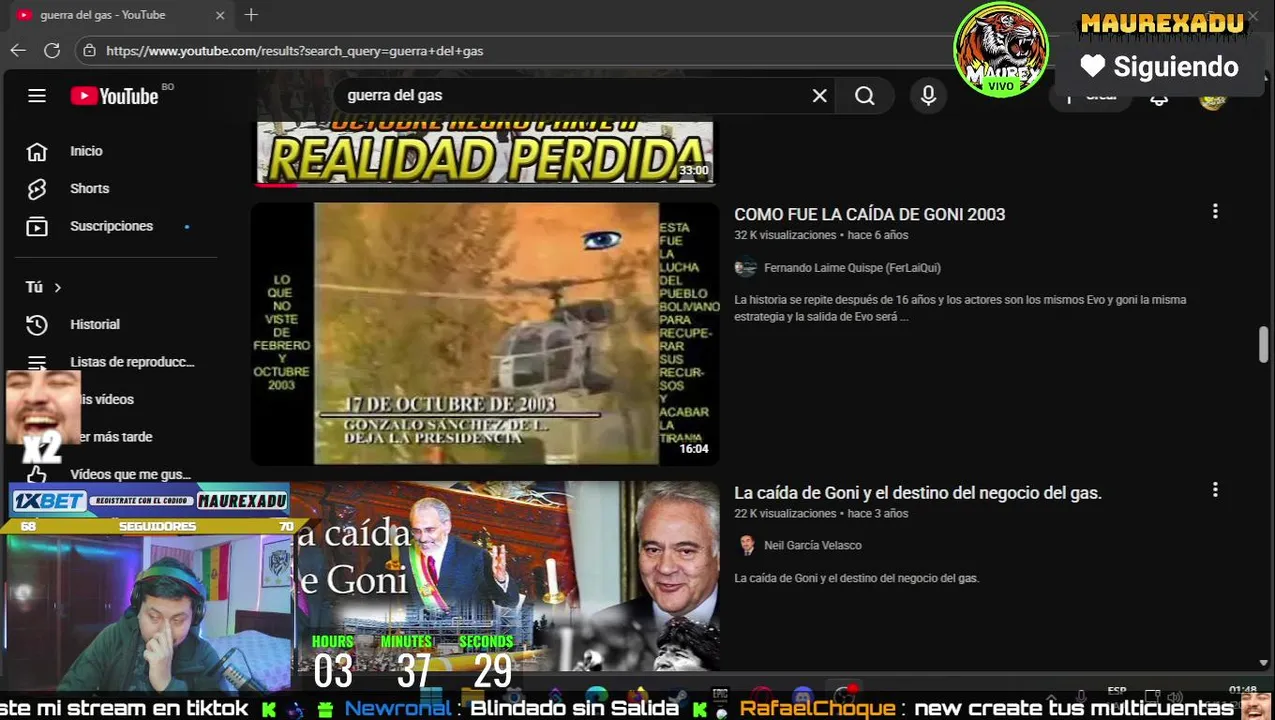
Task: Click La historia se repite description text
Action: tap(960, 308)
